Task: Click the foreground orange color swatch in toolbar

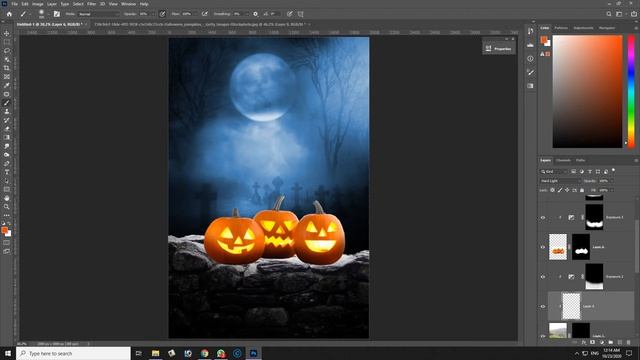Action: (x=4, y=231)
